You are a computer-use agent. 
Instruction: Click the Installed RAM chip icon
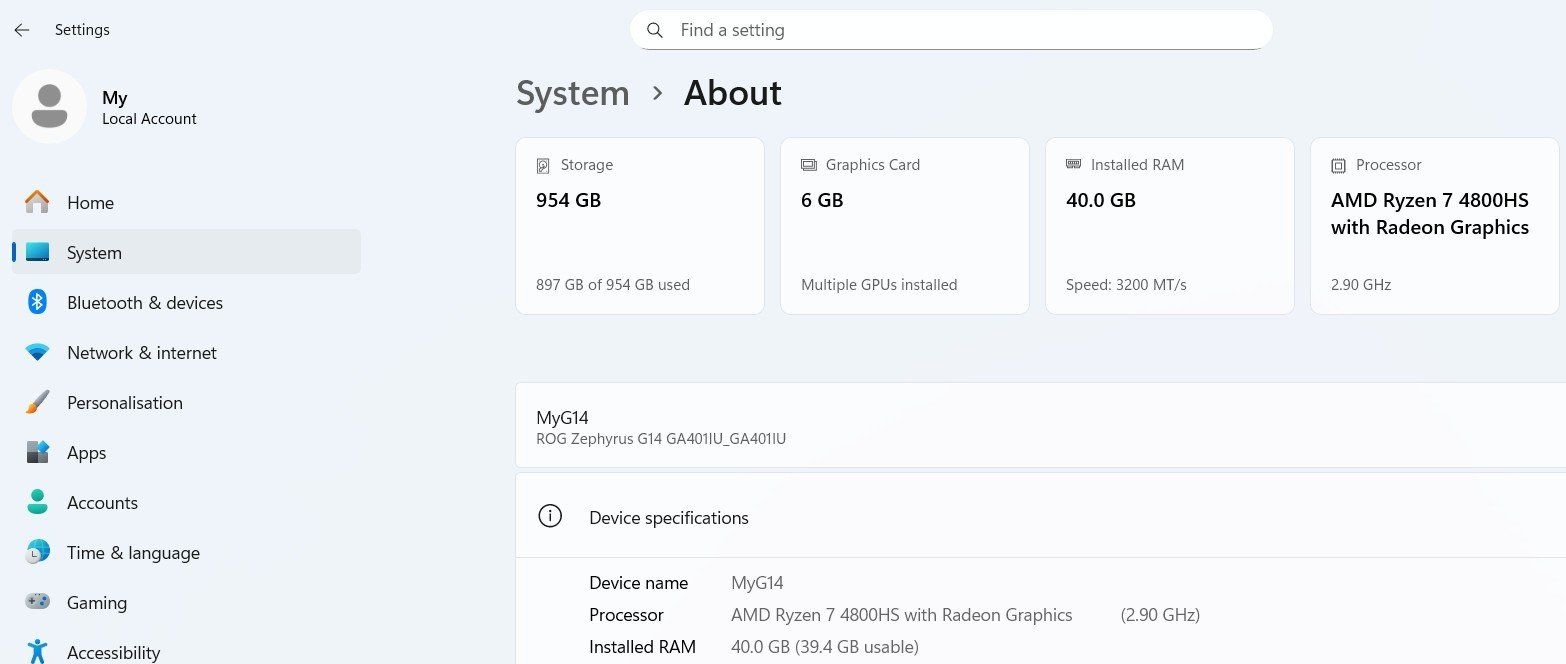(x=1073, y=164)
